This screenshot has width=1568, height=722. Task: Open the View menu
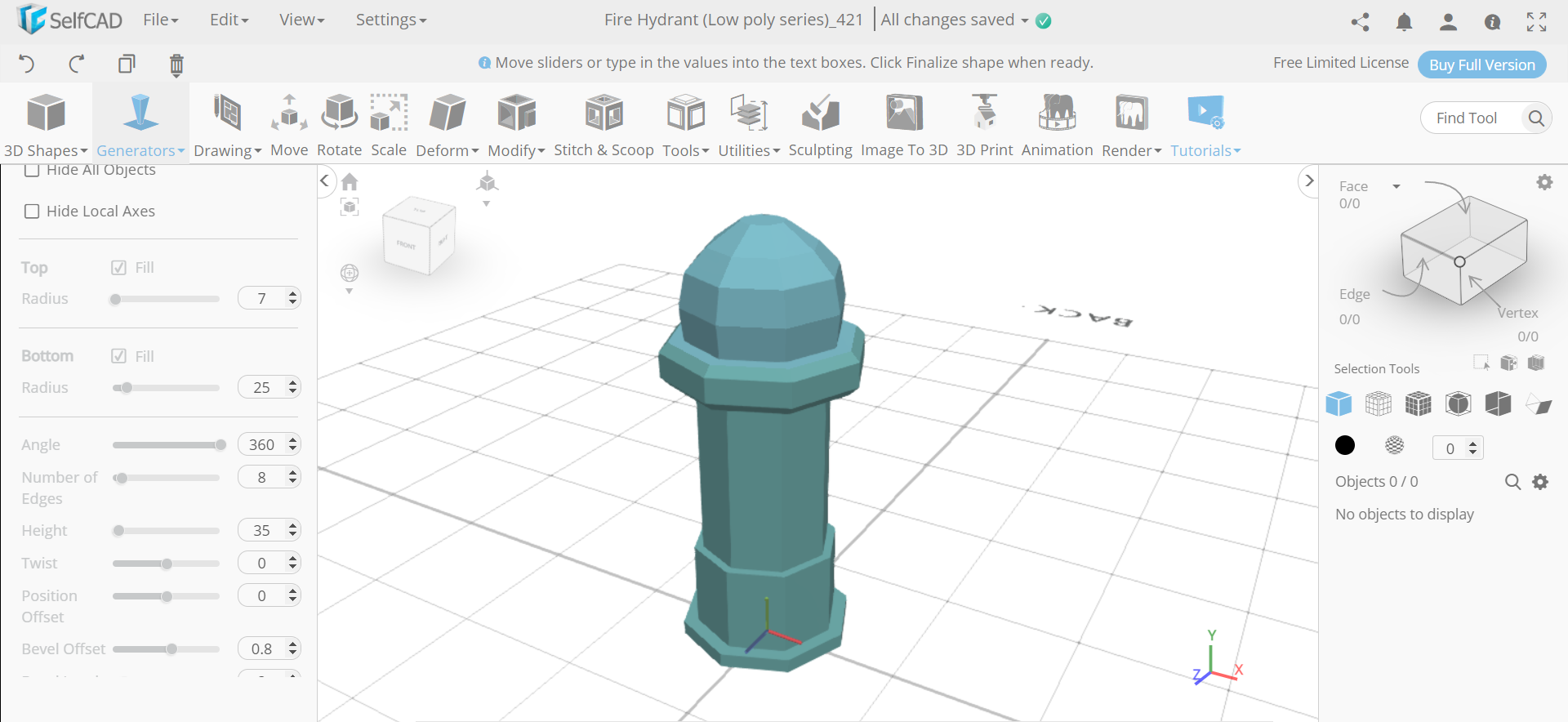click(302, 20)
